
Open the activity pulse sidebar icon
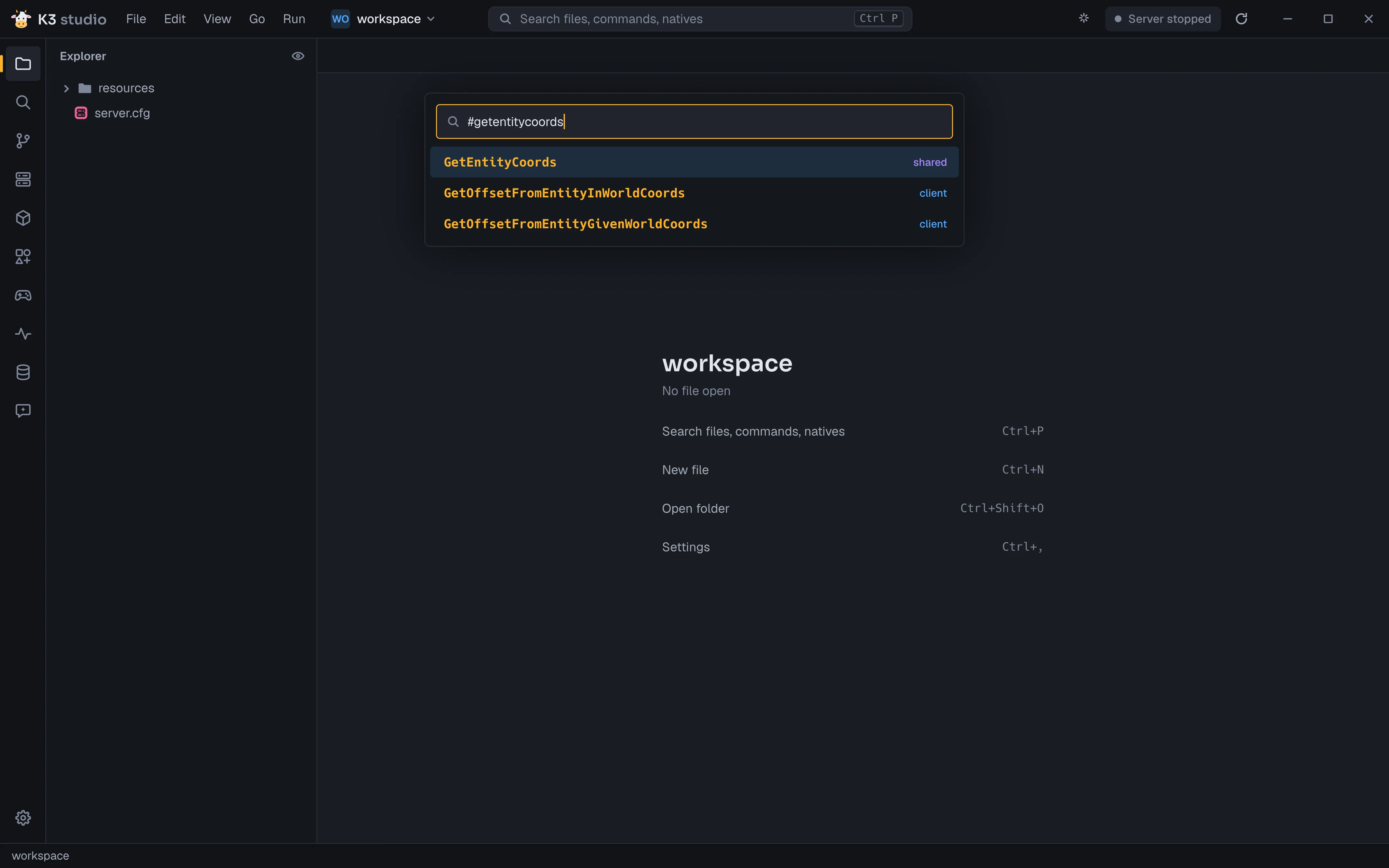click(x=23, y=334)
